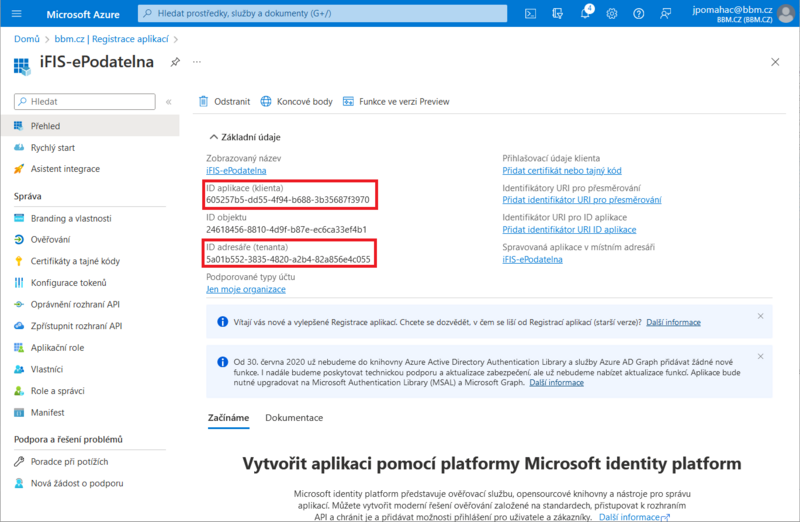Open the Azure portal hamburger menu

16,14
